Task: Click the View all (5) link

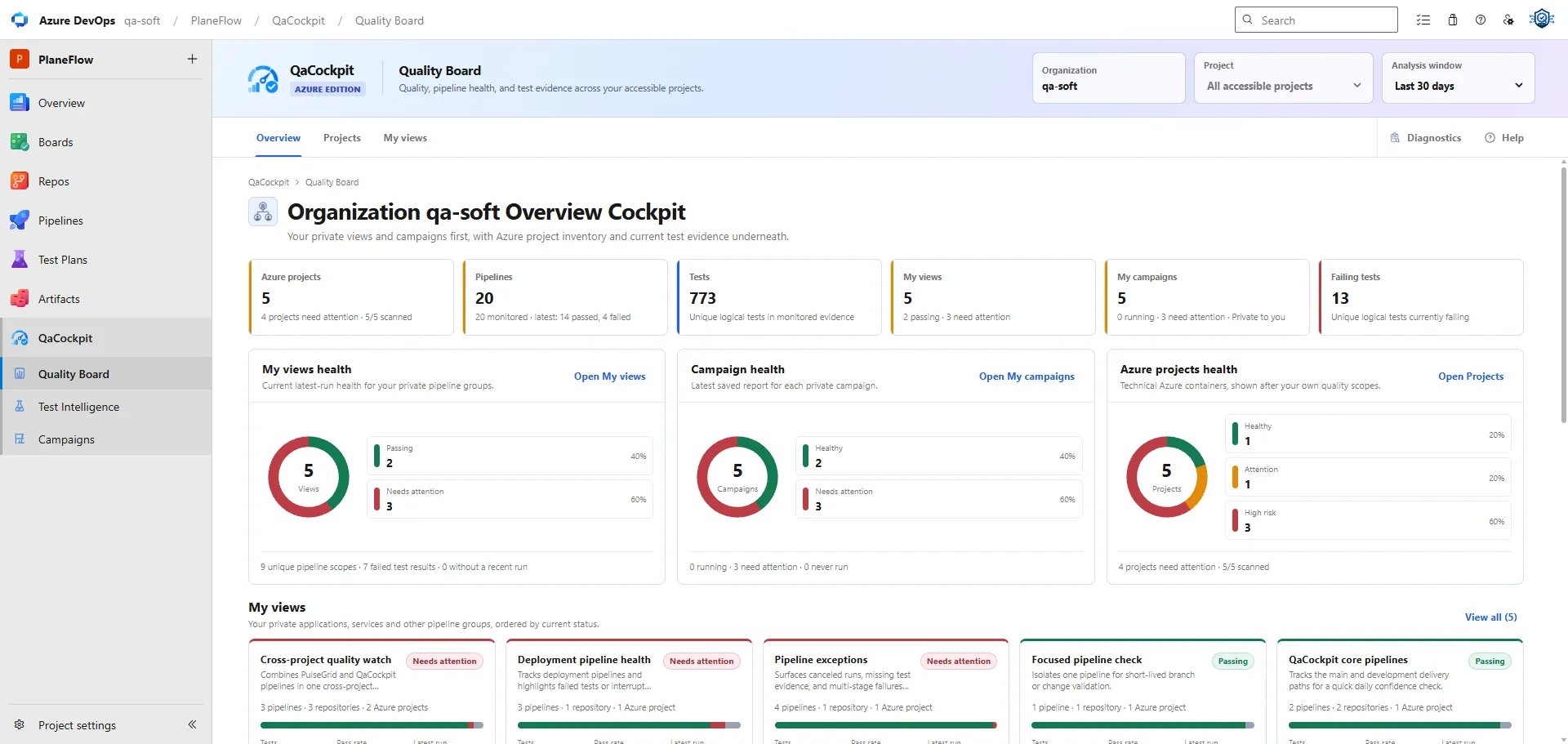Action: click(x=1490, y=617)
